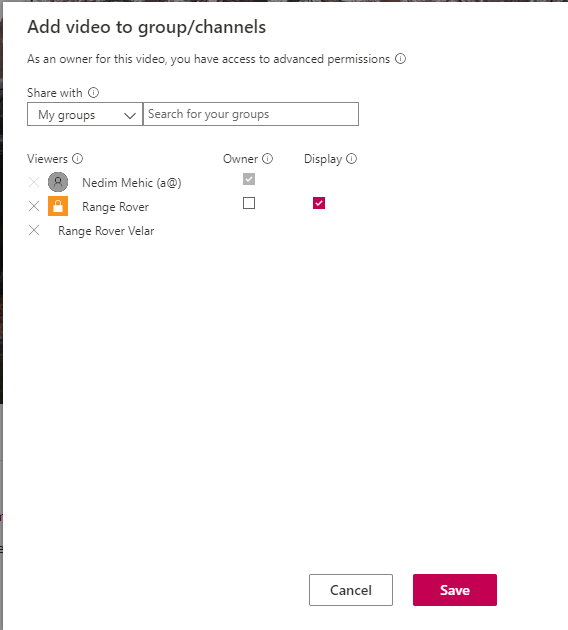Click the Cancel button
The image size is (568, 630).
click(x=351, y=590)
